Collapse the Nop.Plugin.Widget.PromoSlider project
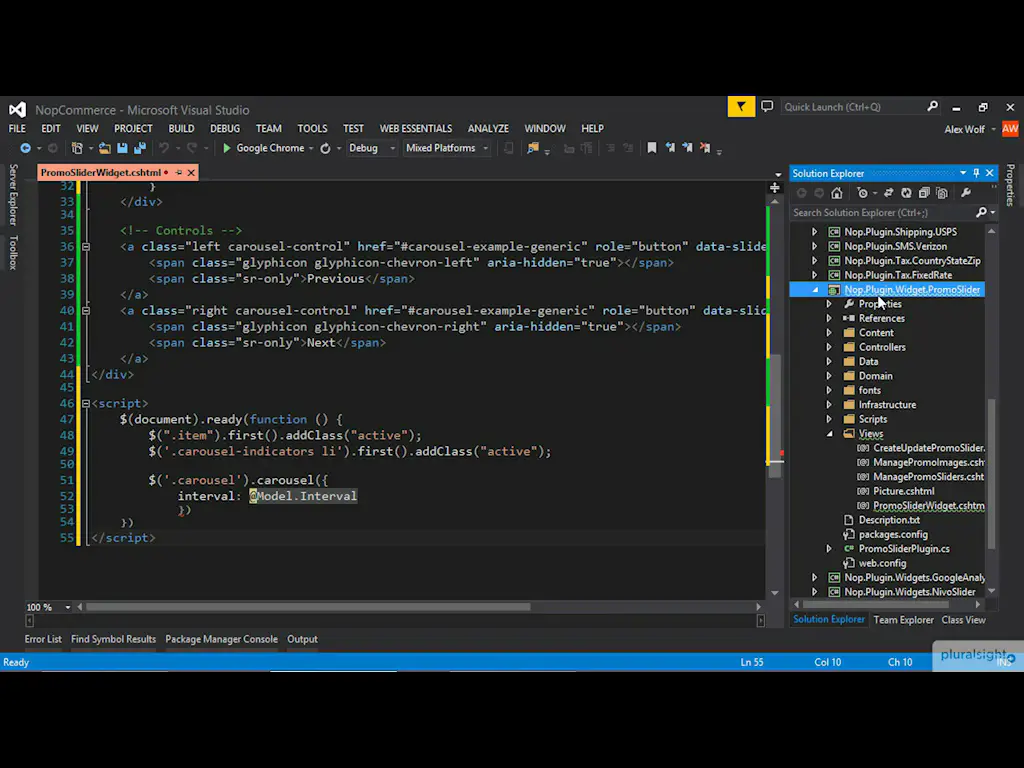The height and width of the screenshot is (768, 1024). pyautogui.click(x=815, y=290)
